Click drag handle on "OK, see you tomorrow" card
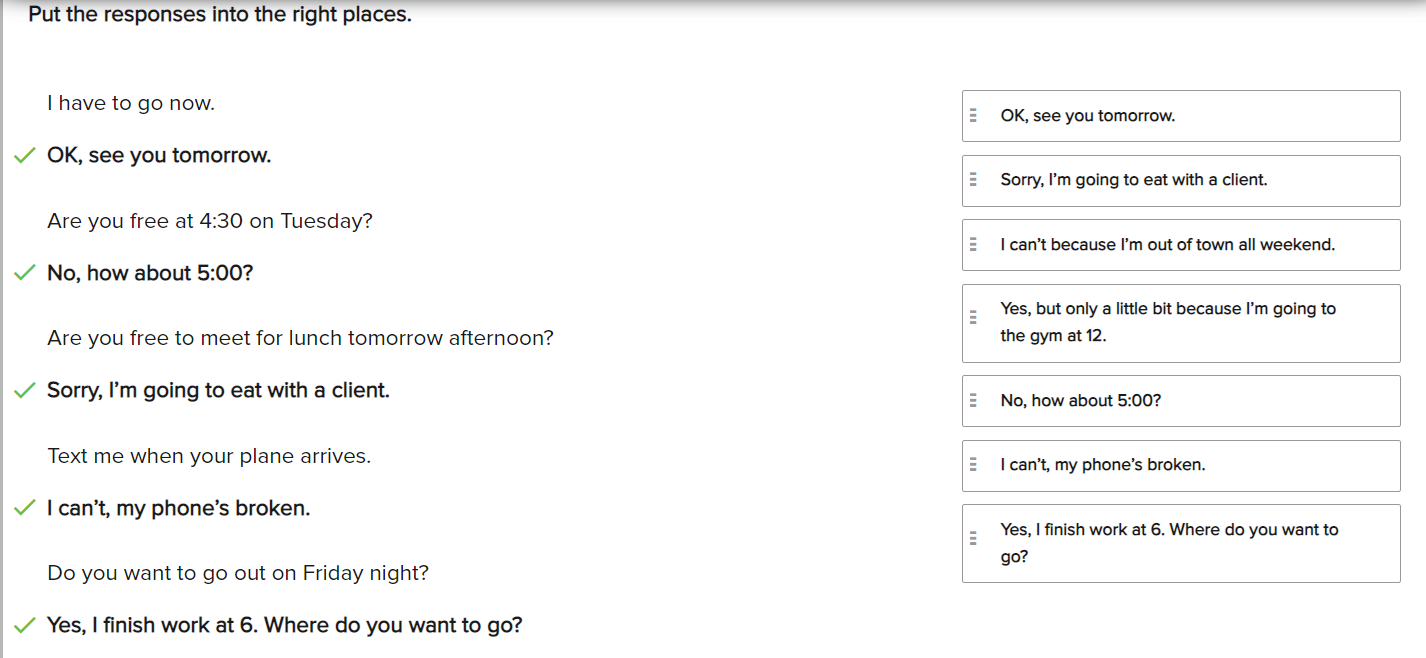 pyautogui.click(x=973, y=116)
